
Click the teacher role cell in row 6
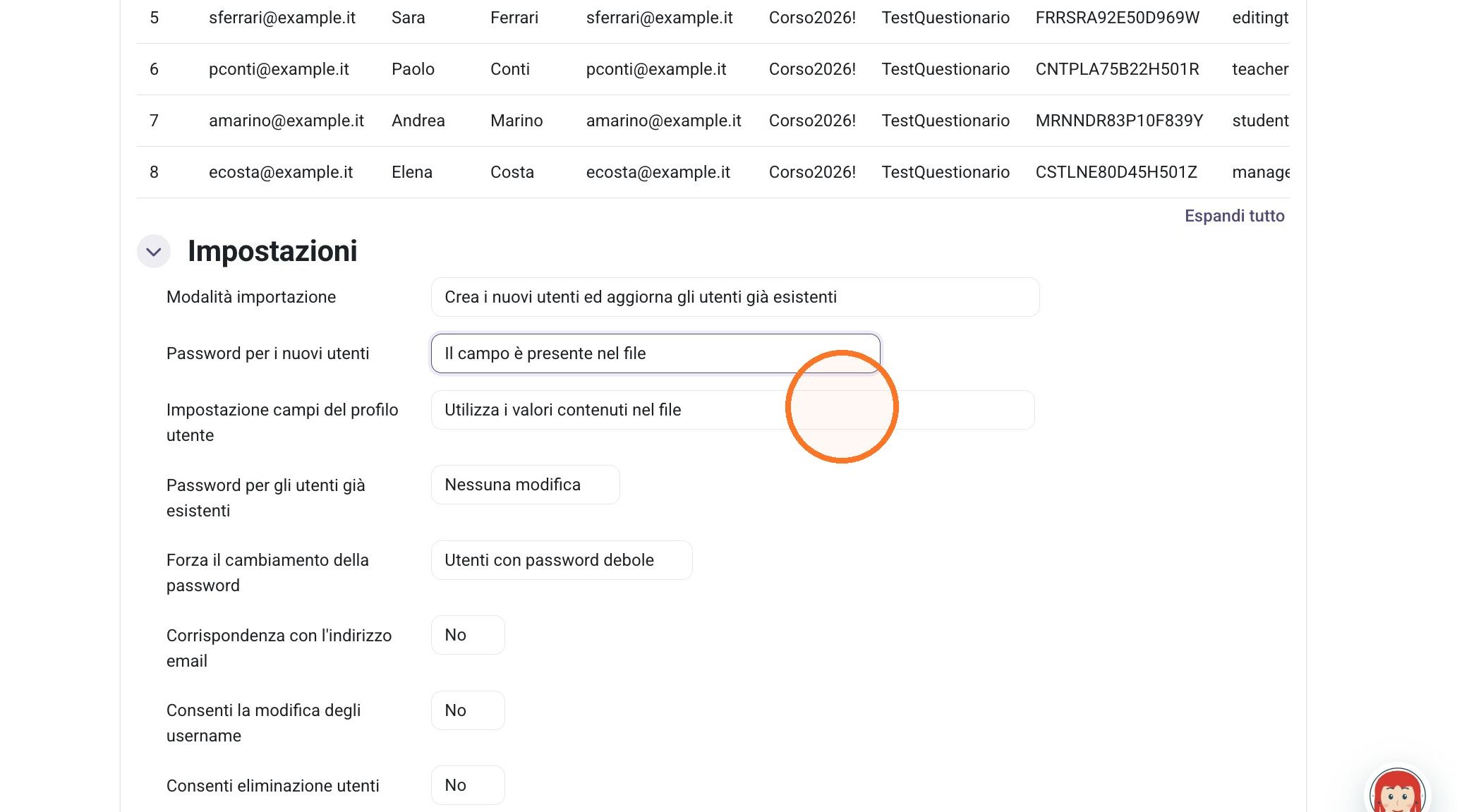click(x=1260, y=69)
